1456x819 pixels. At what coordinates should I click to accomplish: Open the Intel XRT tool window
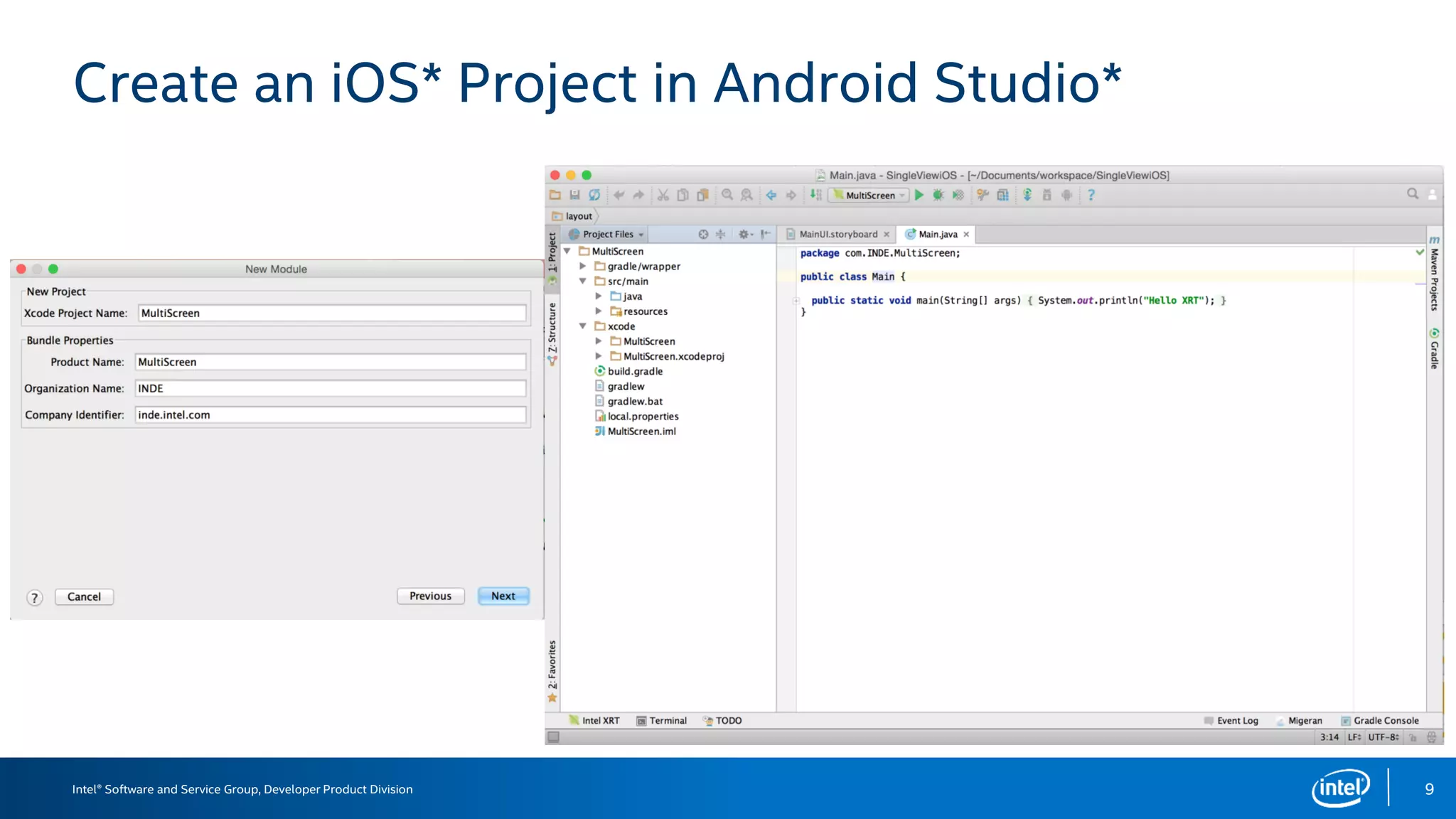point(594,720)
